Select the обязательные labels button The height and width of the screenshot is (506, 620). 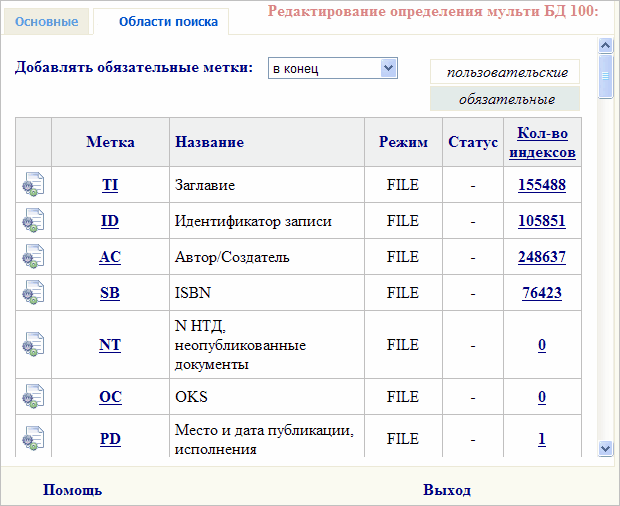505,99
